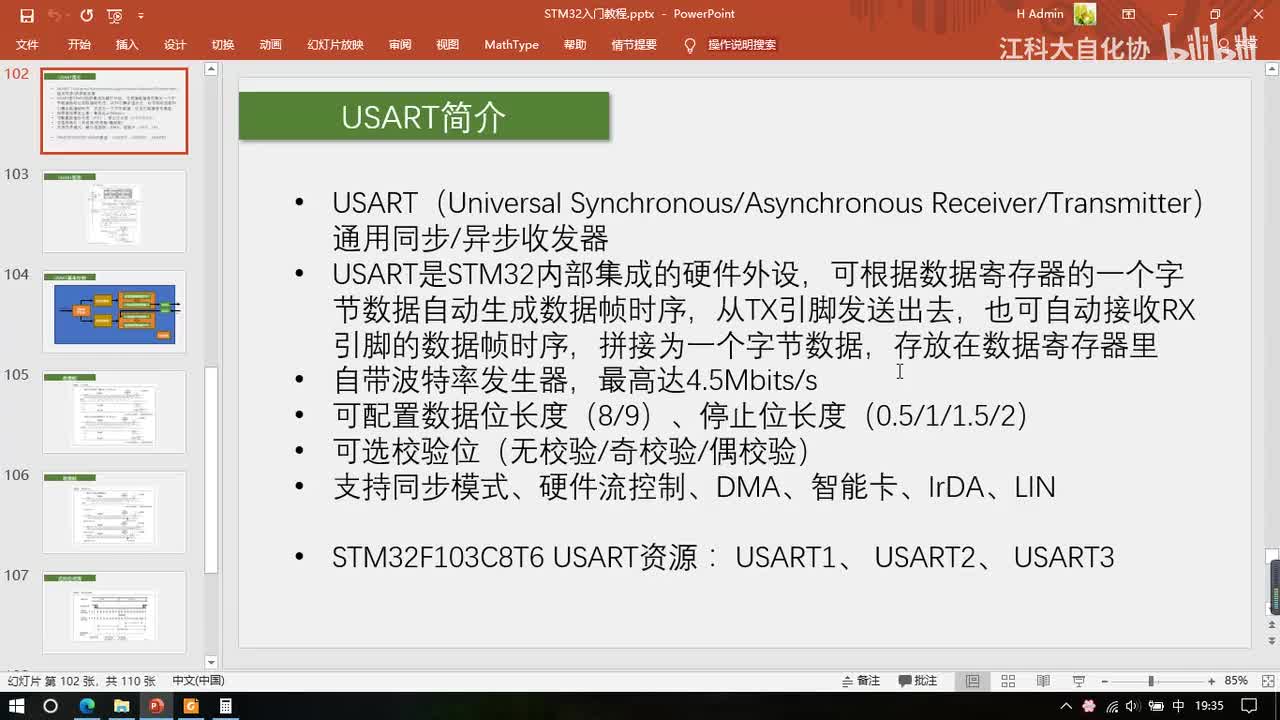Click the 幻灯片 第 102 张 status text
This screenshot has height=720, width=1280.
click(81, 681)
